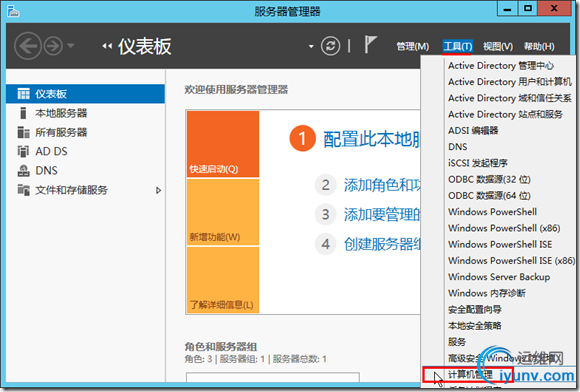
Task: Click the DNS icon in sidebar
Action: tap(23, 170)
